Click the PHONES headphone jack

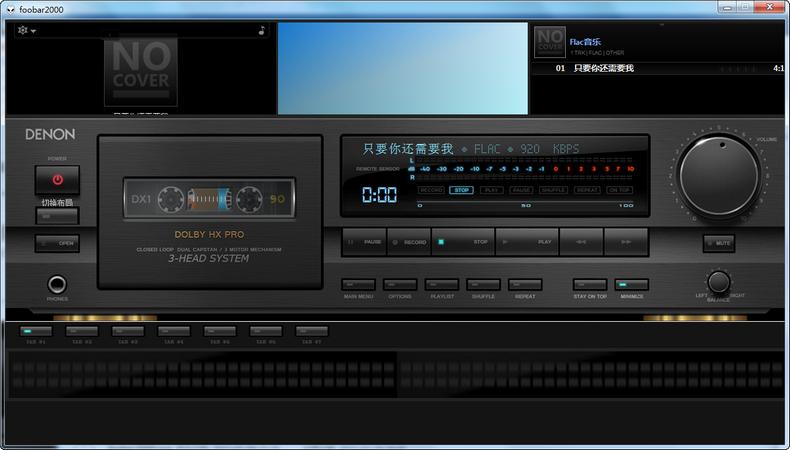tap(57, 285)
